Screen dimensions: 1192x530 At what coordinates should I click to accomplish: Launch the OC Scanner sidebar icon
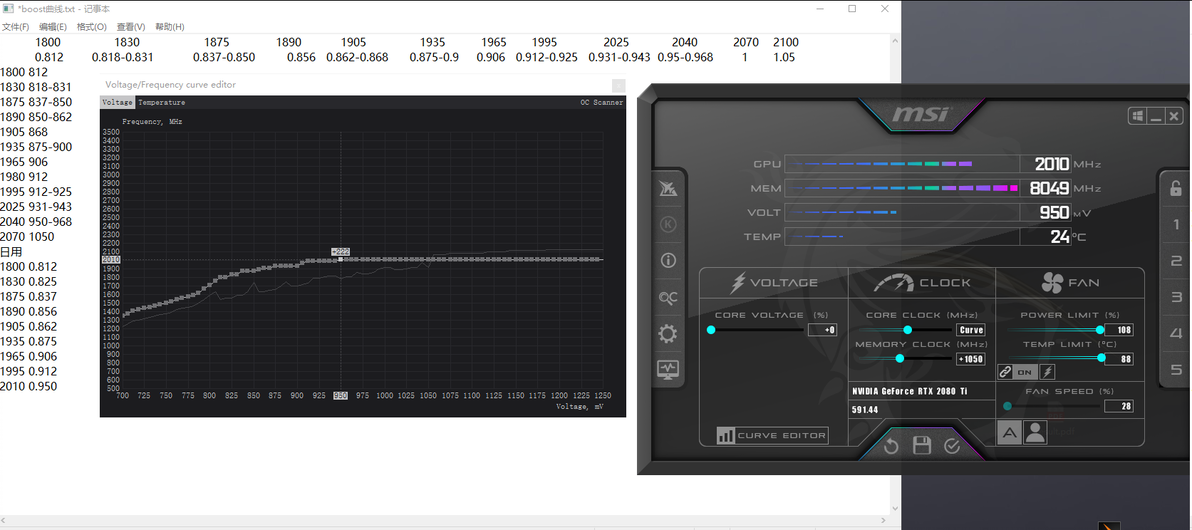(669, 297)
